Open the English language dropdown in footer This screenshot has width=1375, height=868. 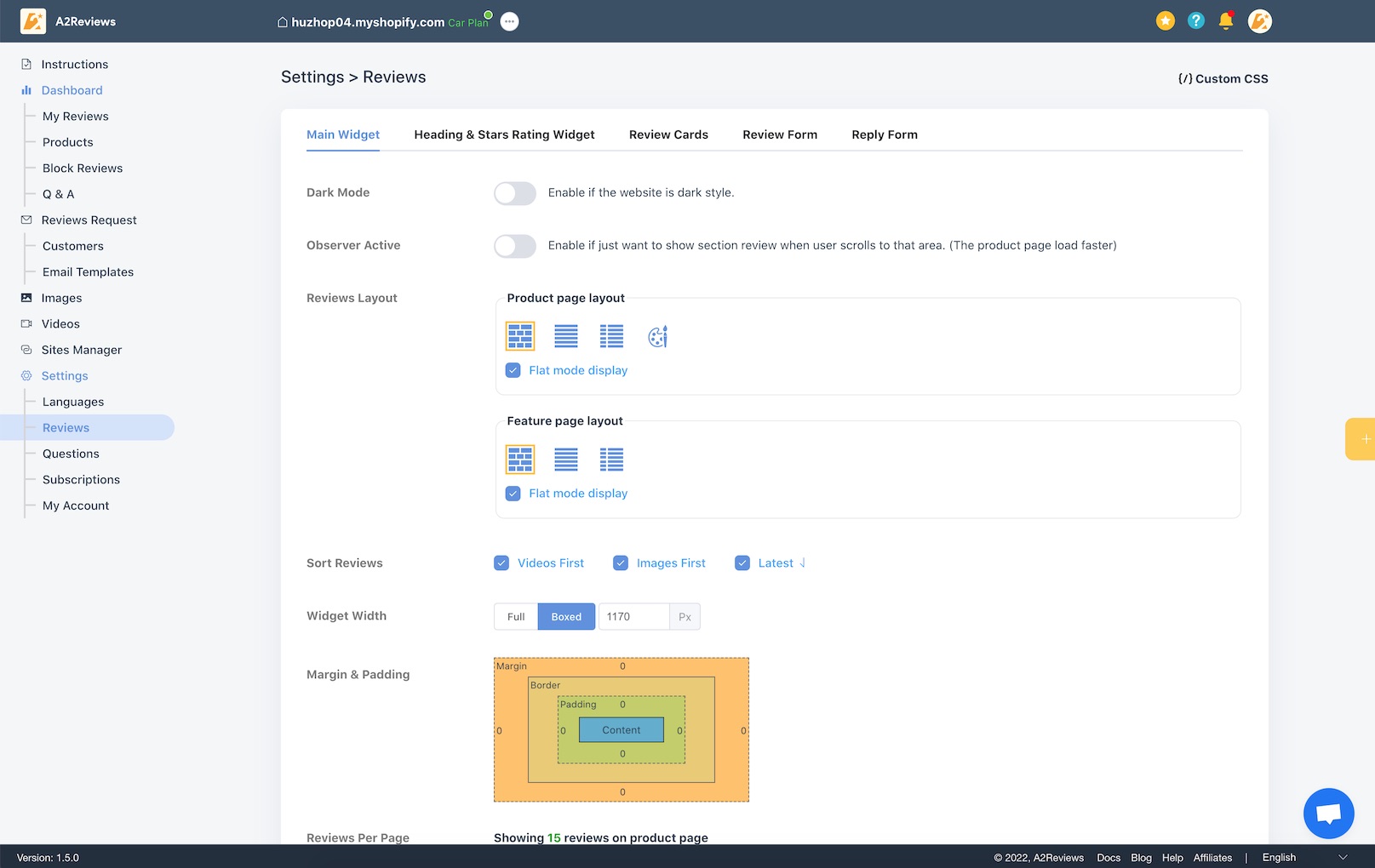tap(1304, 858)
